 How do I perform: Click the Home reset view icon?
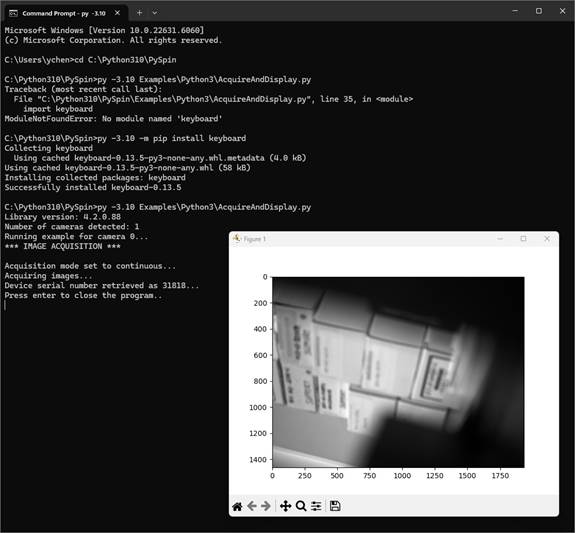(x=237, y=506)
